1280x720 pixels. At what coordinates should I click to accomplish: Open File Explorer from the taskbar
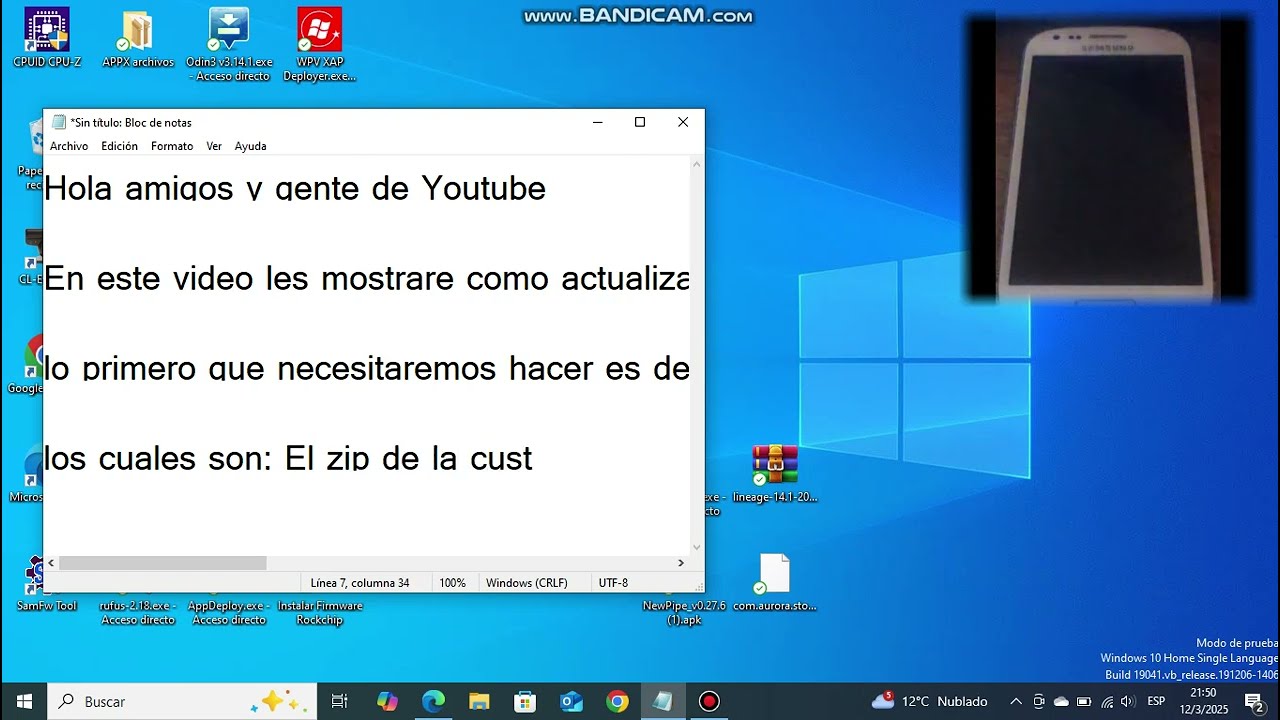pyautogui.click(x=479, y=701)
